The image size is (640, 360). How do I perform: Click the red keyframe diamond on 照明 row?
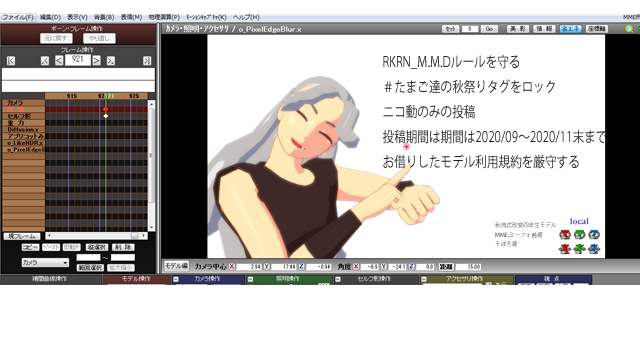click(x=106, y=109)
